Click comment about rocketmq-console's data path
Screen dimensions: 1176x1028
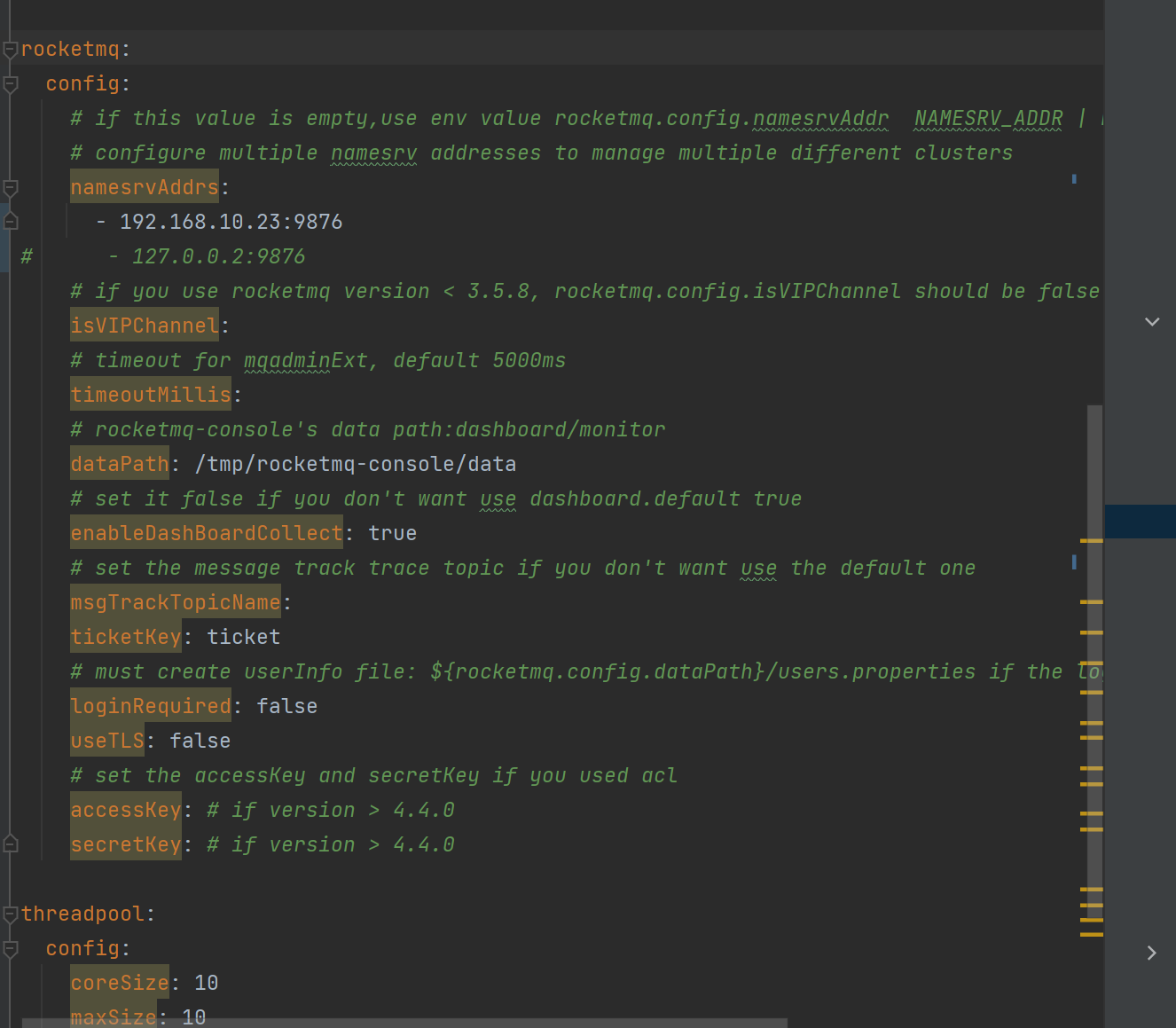(368, 429)
